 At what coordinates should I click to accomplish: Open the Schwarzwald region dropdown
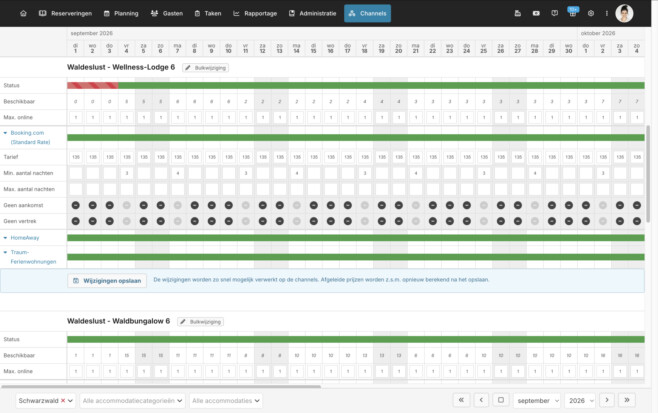(45, 401)
